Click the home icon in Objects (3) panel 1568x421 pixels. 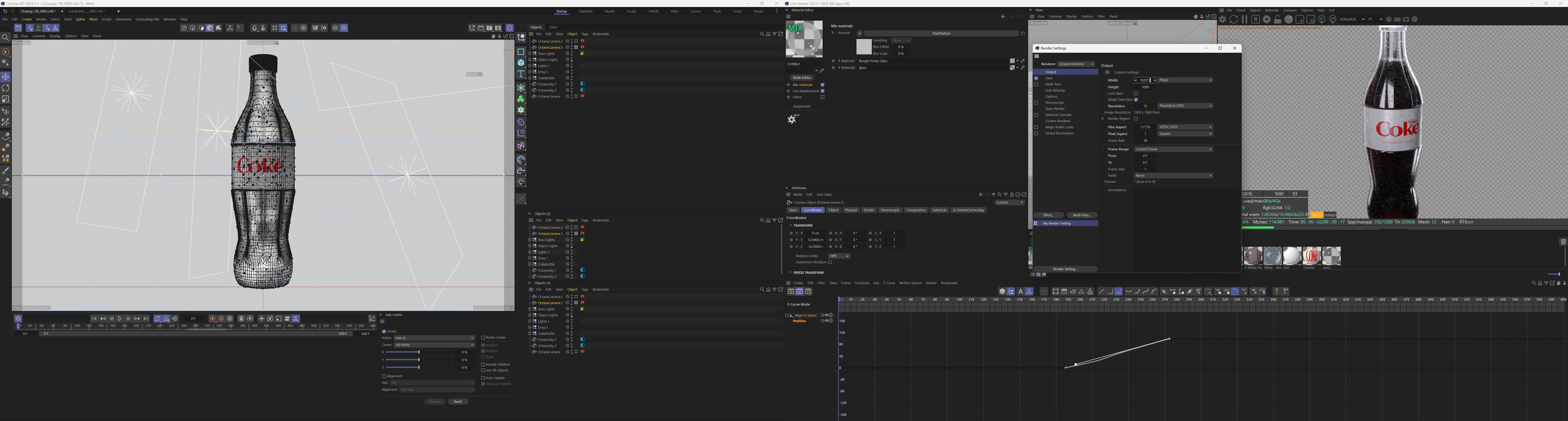click(x=768, y=289)
